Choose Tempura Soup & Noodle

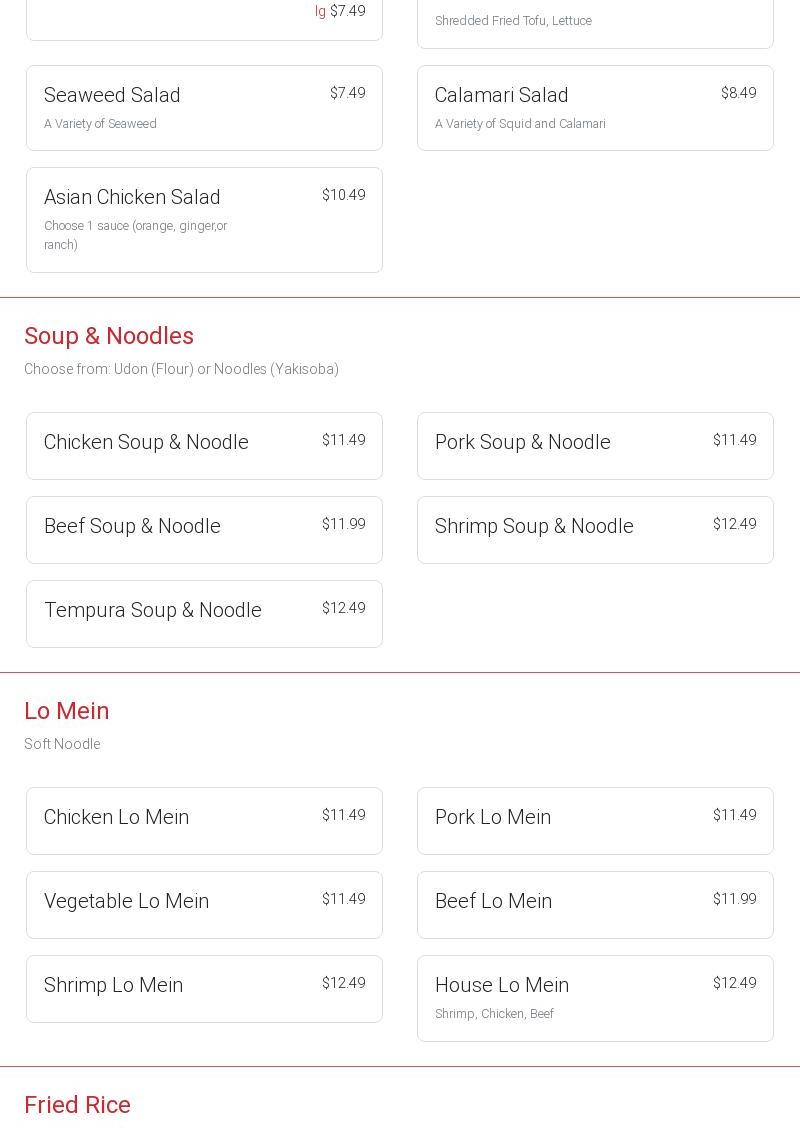pos(204,614)
